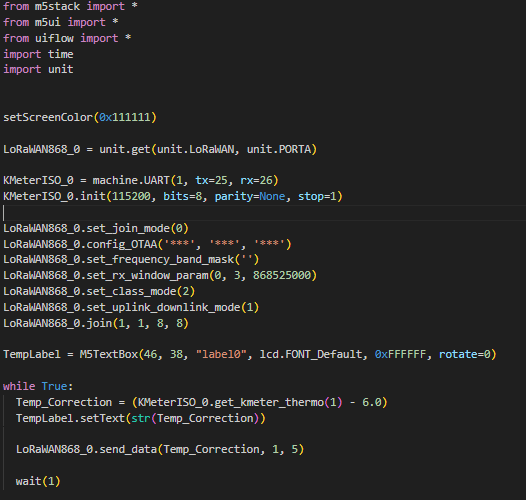Viewport: 526px width, 500px height.
Task: Click the parity=None argument
Action: click(x=250, y=196)
